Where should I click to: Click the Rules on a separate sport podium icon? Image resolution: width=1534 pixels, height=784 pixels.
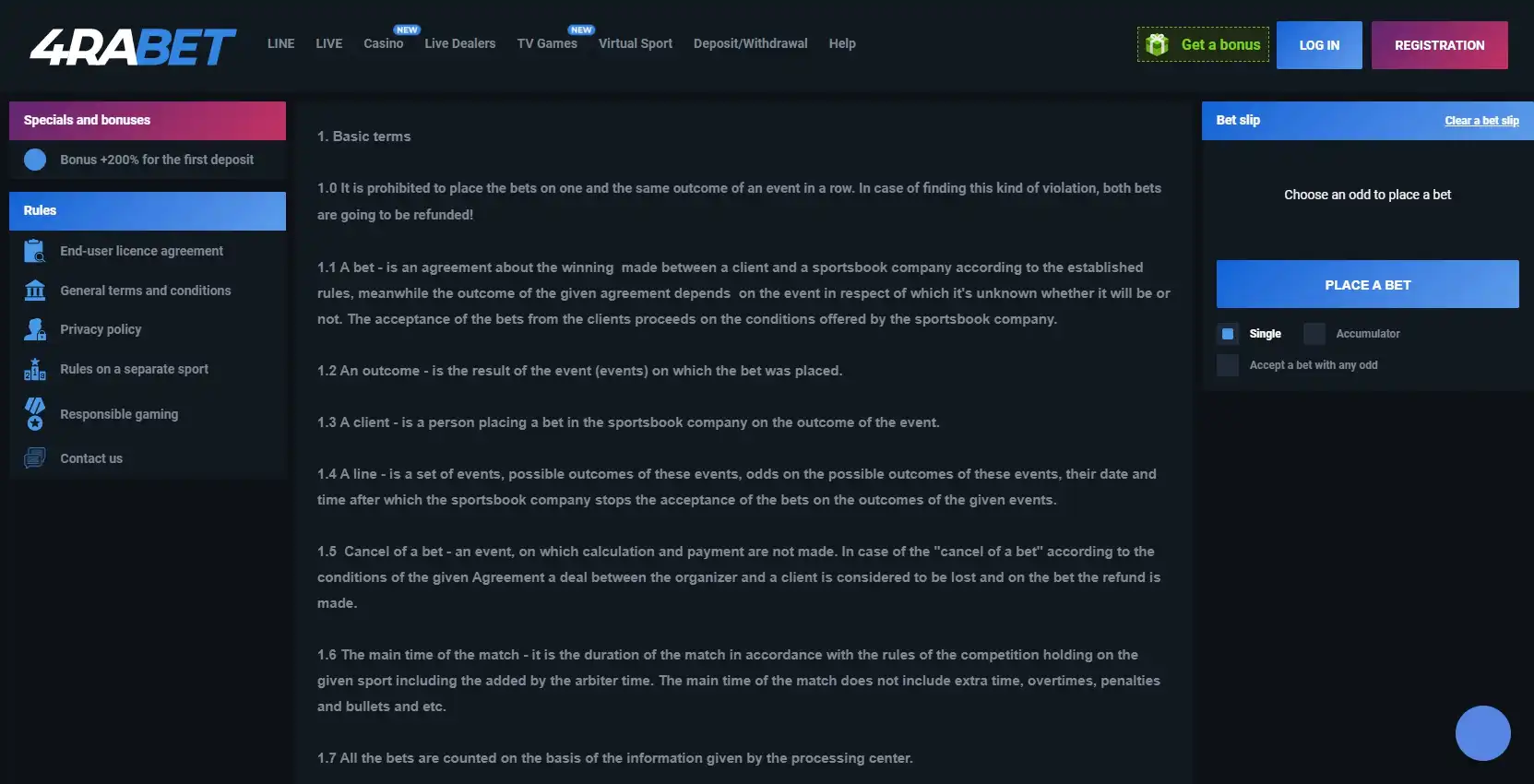coord(35,369)
